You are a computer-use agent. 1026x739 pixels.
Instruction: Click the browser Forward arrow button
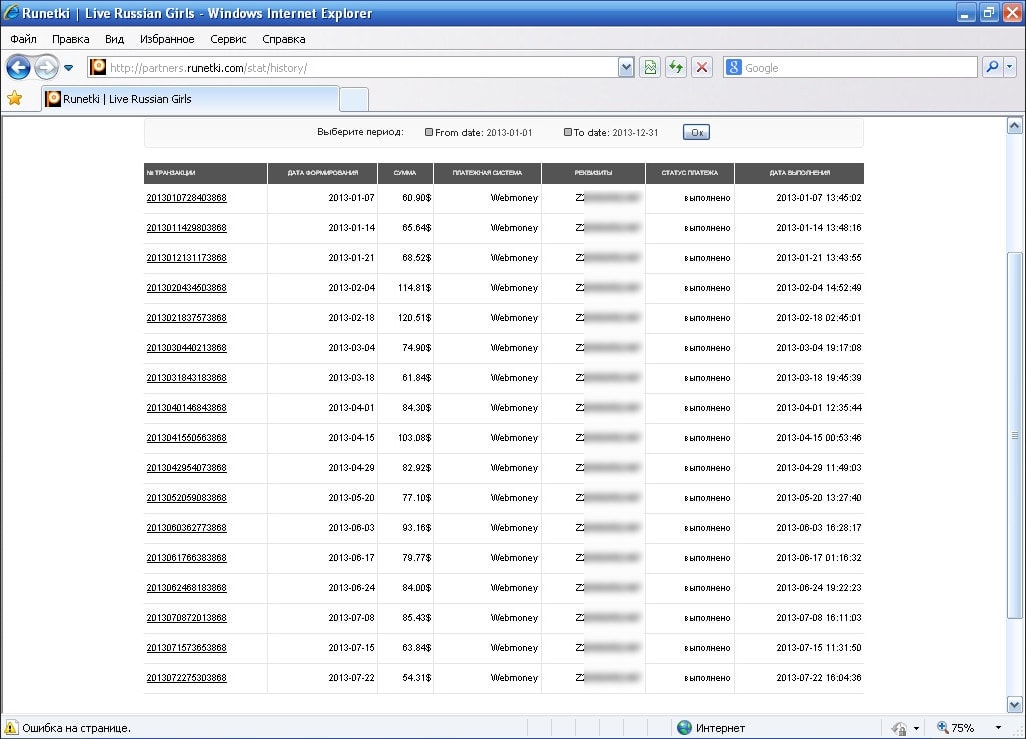pos(46,68)
